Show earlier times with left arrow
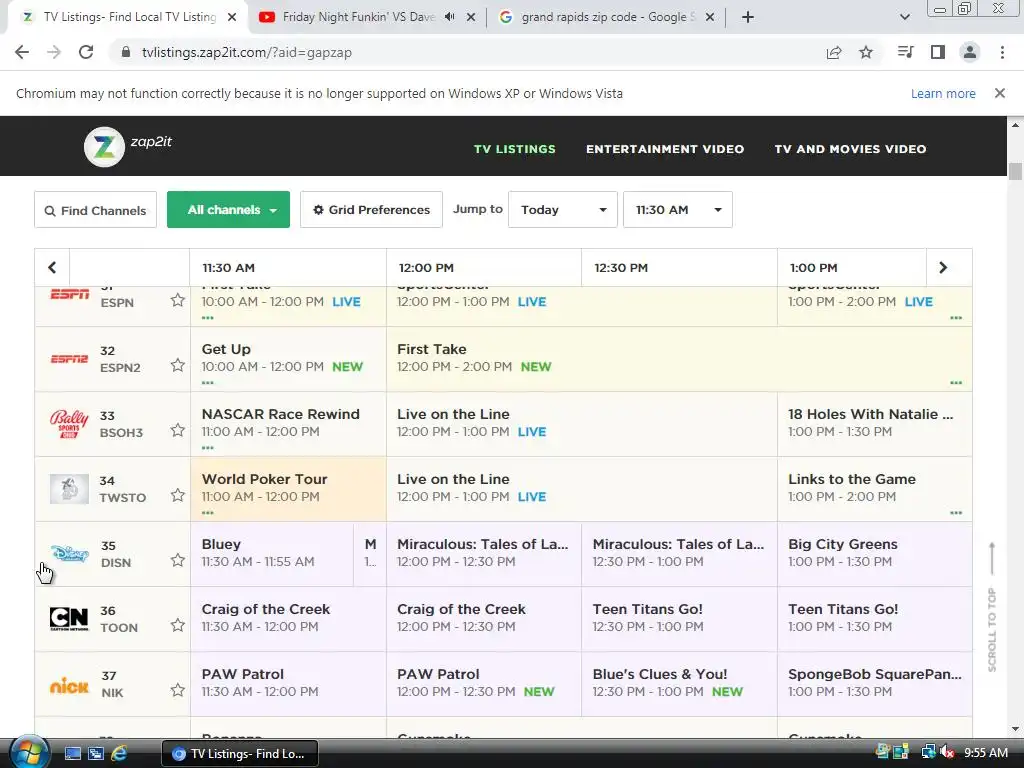1024x768 pixels. click(x=52, y=267)
